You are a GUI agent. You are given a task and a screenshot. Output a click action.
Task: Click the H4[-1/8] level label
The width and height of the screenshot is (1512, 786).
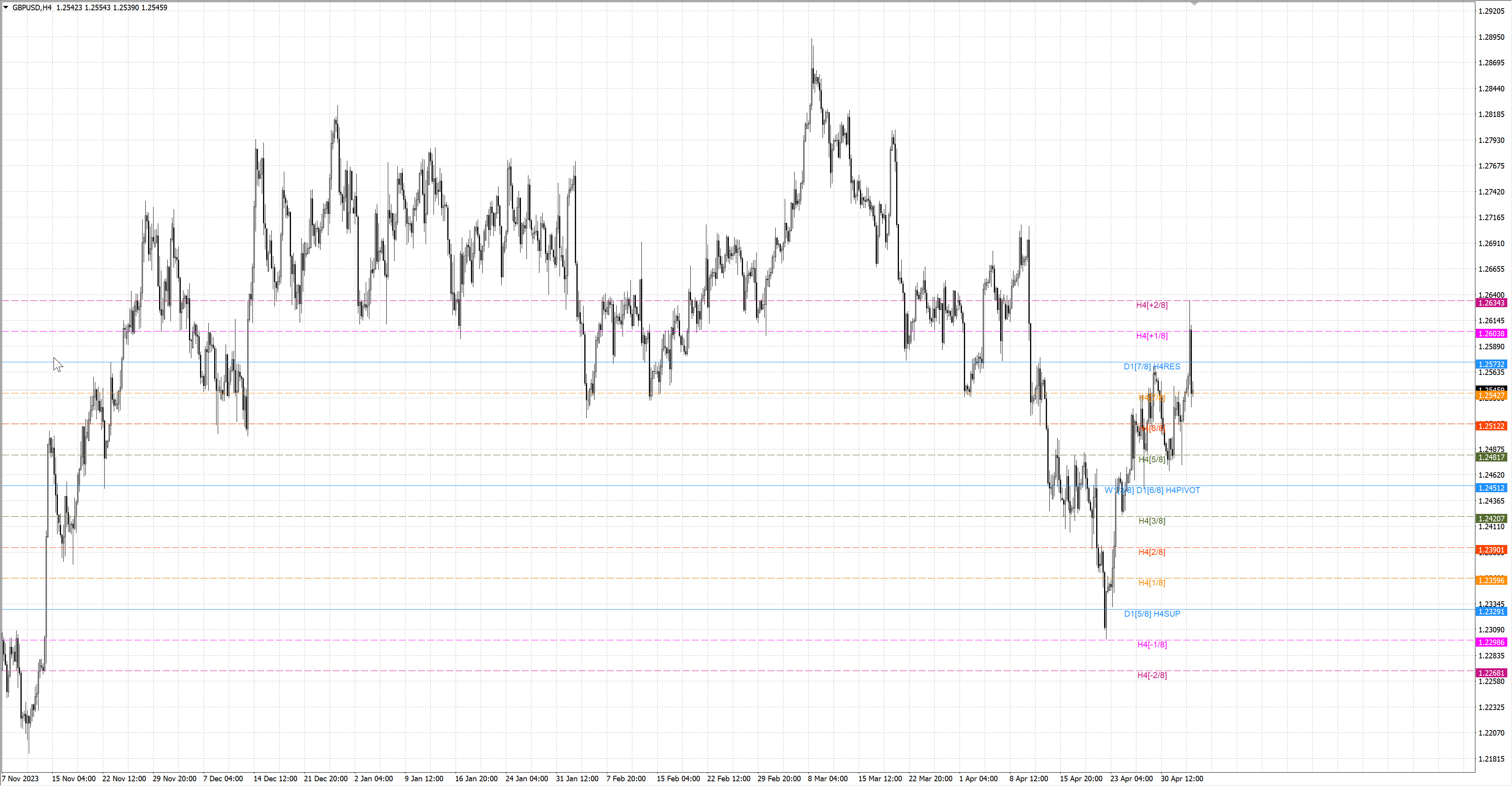coord(1152,645)
